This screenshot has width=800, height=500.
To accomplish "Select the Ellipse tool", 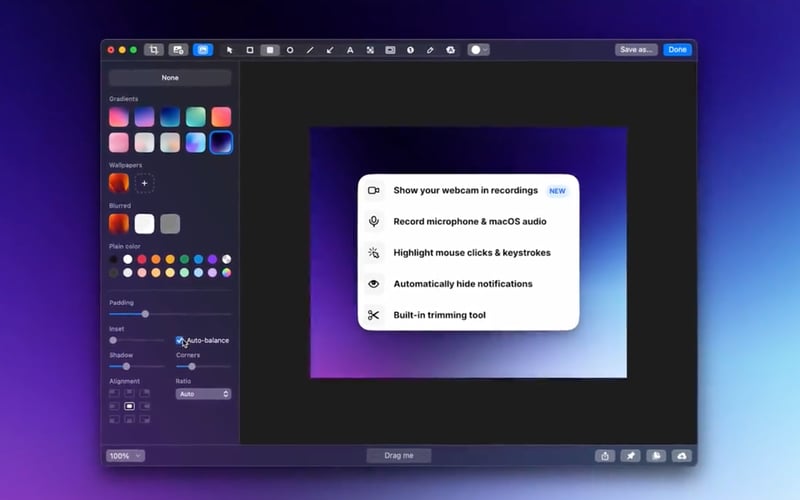I will tap(290, 50).
